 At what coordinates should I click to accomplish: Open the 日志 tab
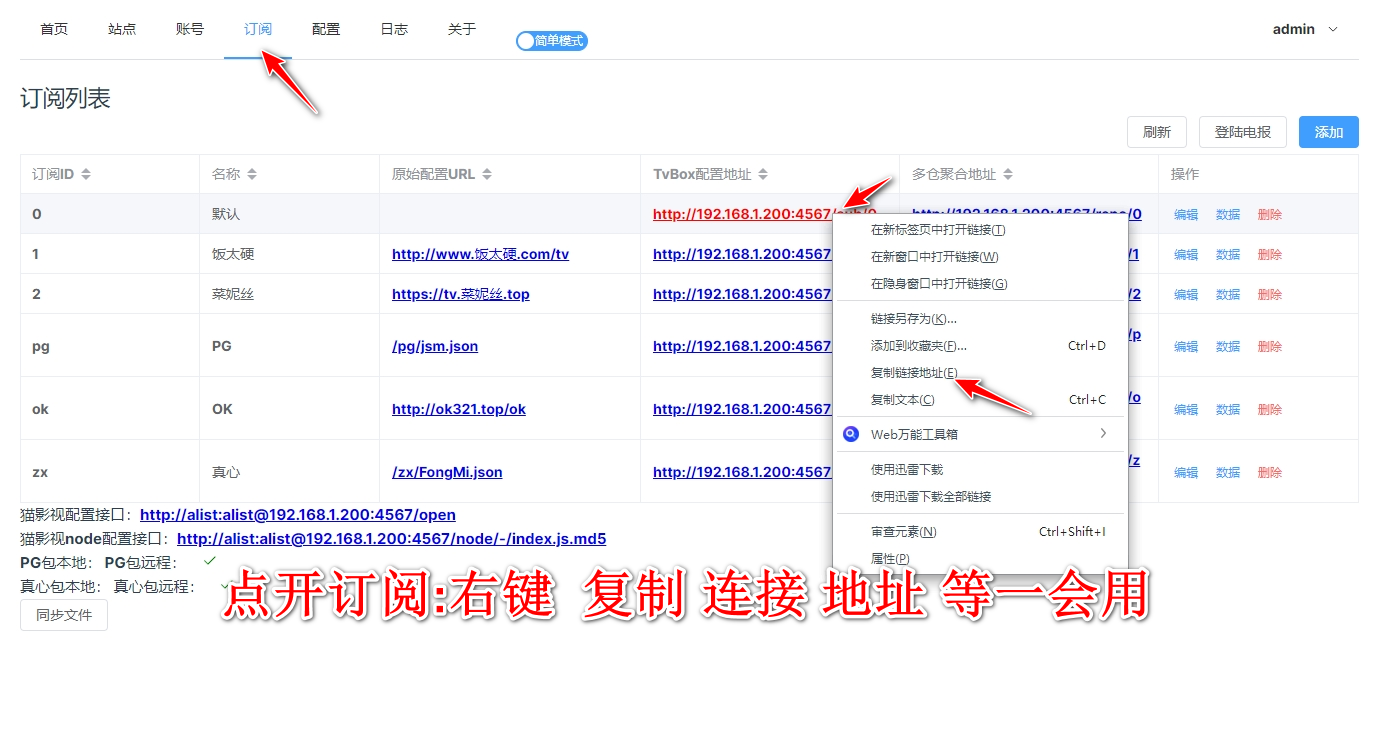point(394,29)
